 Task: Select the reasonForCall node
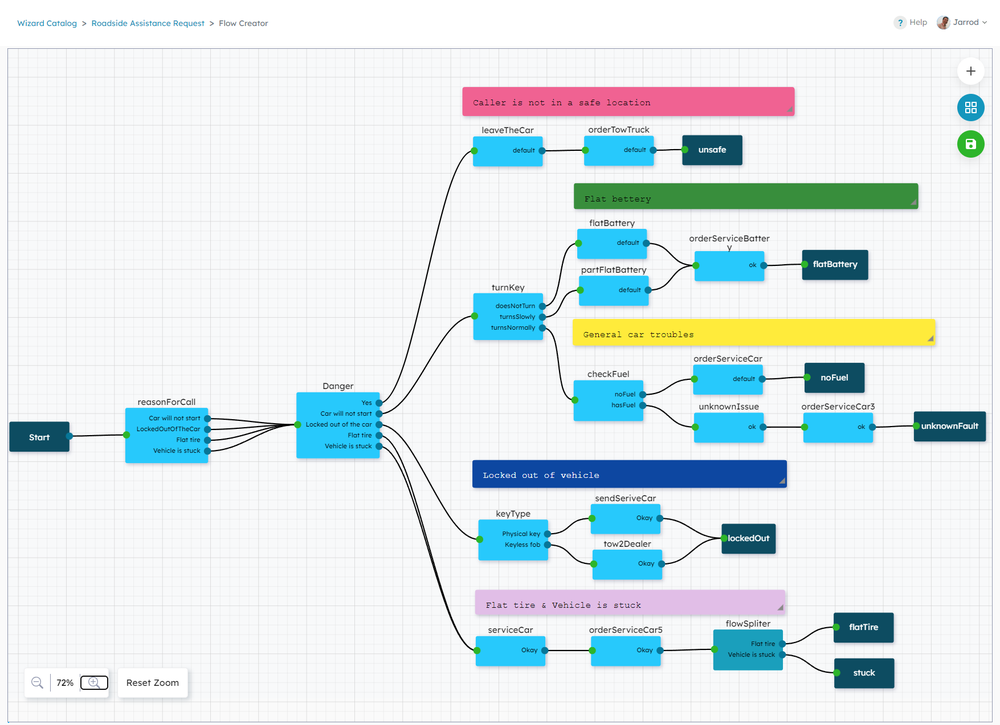tap(166, 435)
